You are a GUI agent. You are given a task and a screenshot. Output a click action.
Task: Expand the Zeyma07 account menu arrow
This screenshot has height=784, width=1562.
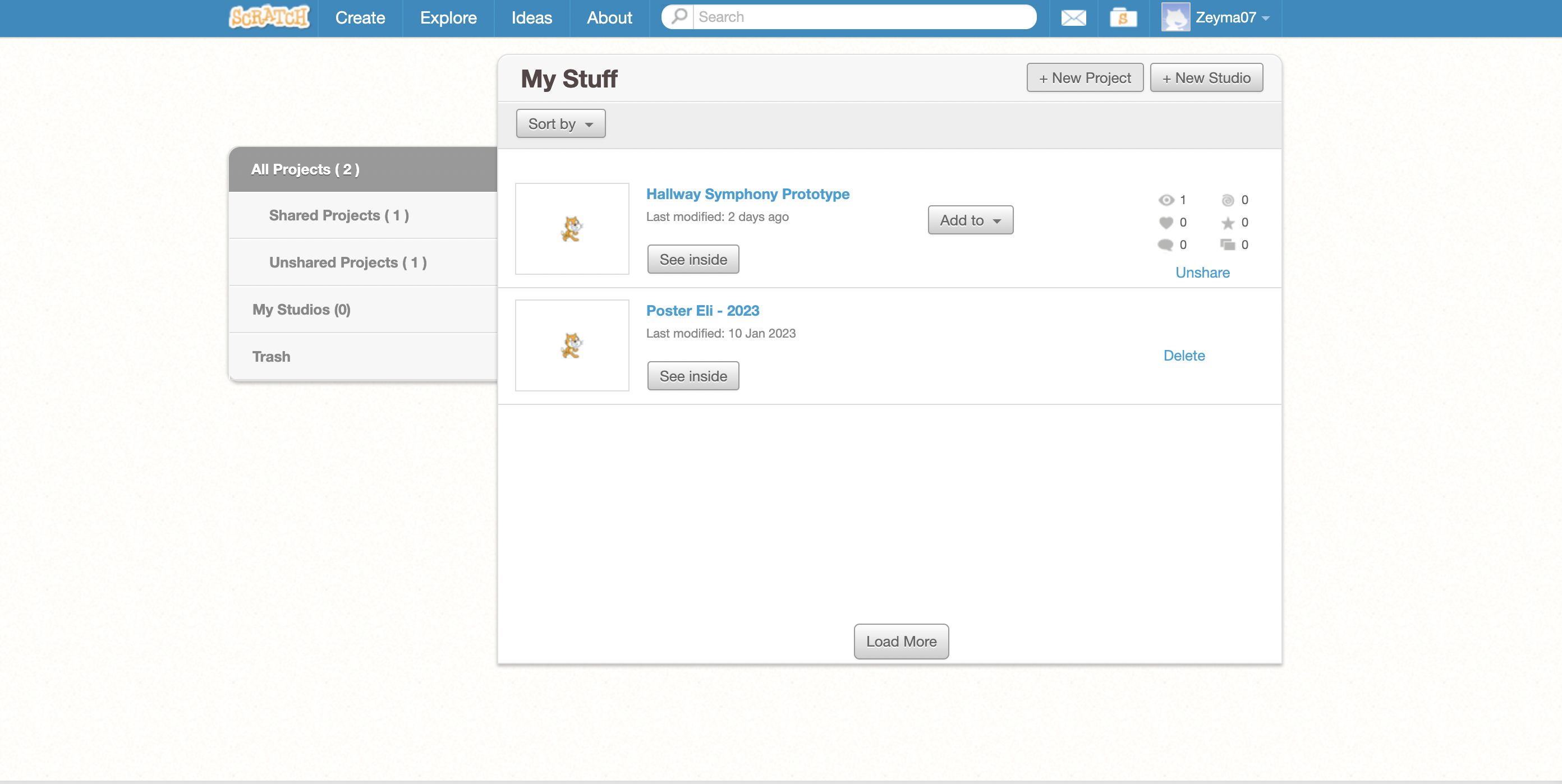coord(1266,18)
